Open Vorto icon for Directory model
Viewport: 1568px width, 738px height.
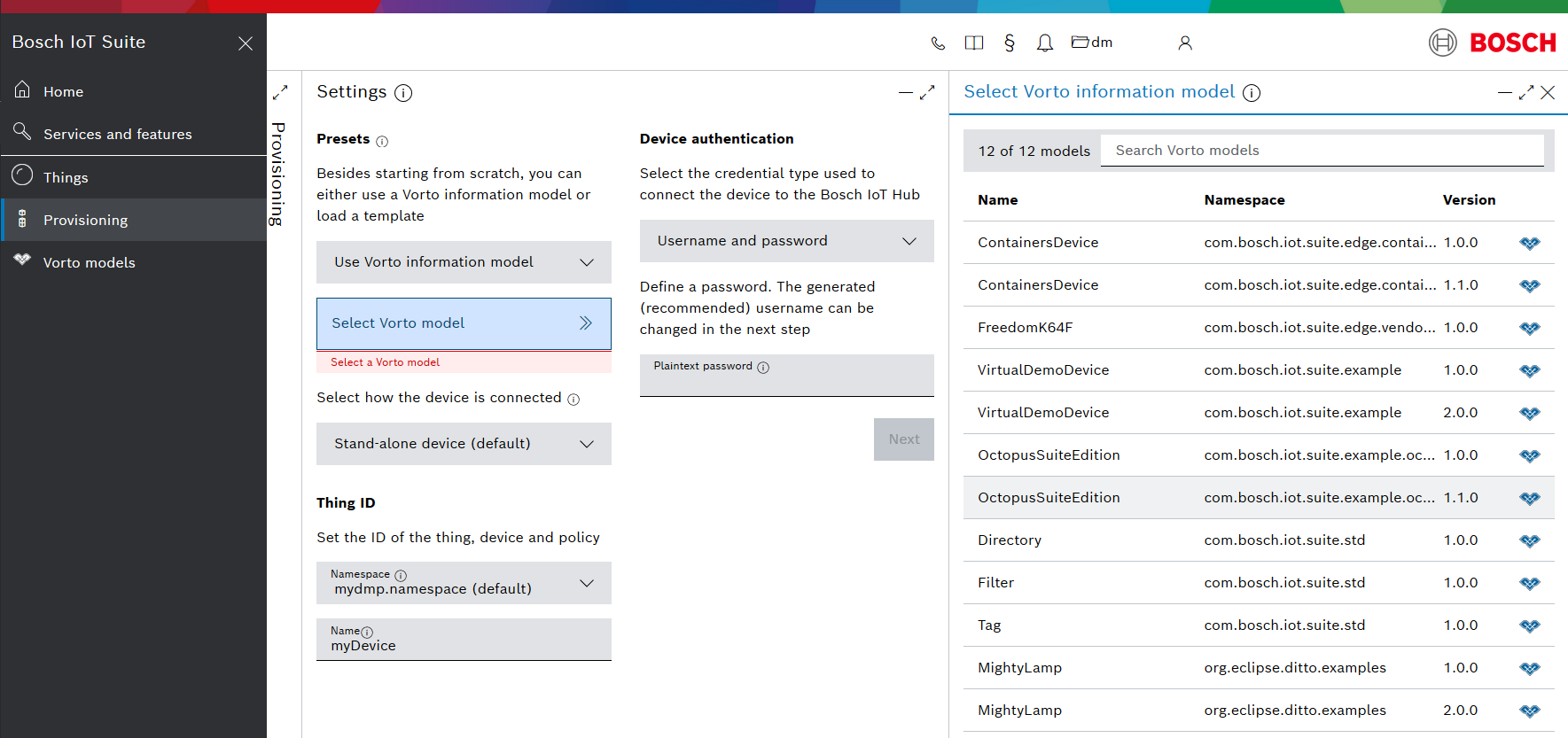click(x=1530, y=540)
